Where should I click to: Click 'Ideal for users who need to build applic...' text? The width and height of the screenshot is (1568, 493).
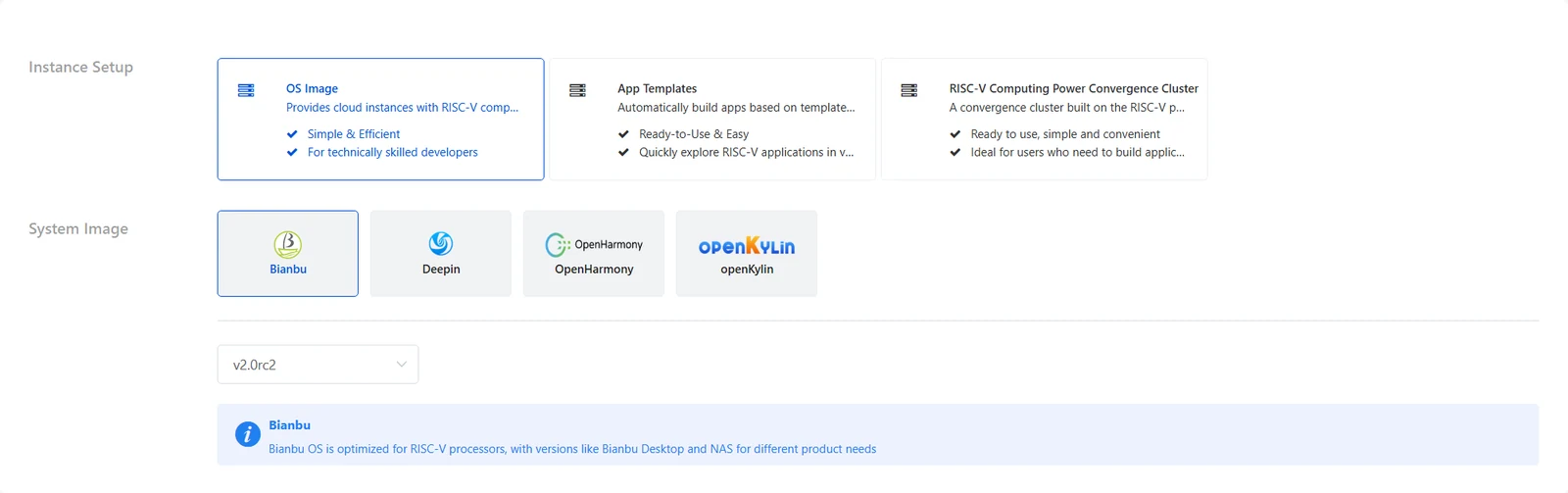click(x=1078, y=153)
